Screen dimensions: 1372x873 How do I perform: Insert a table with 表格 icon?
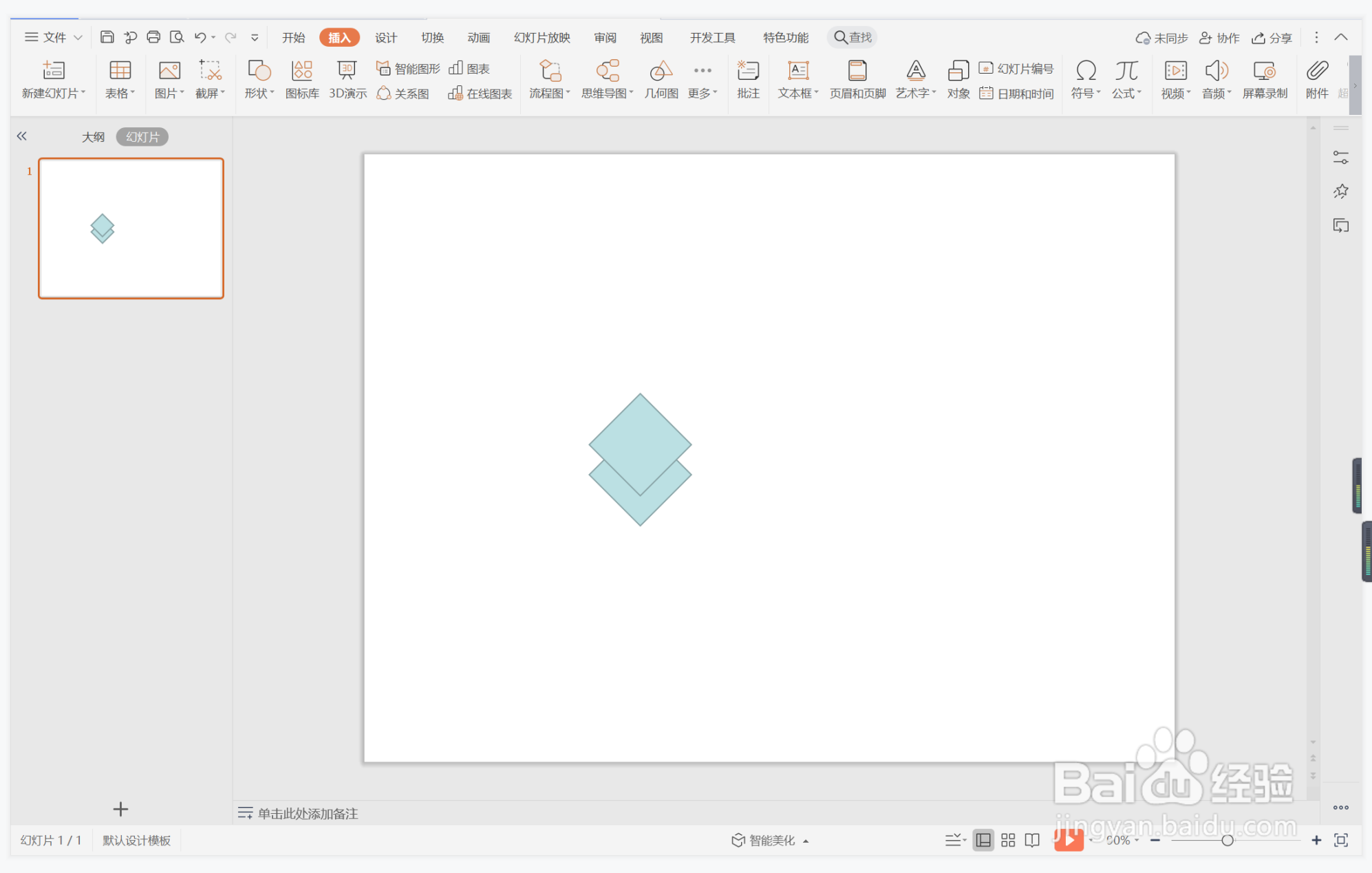point(120,80)
